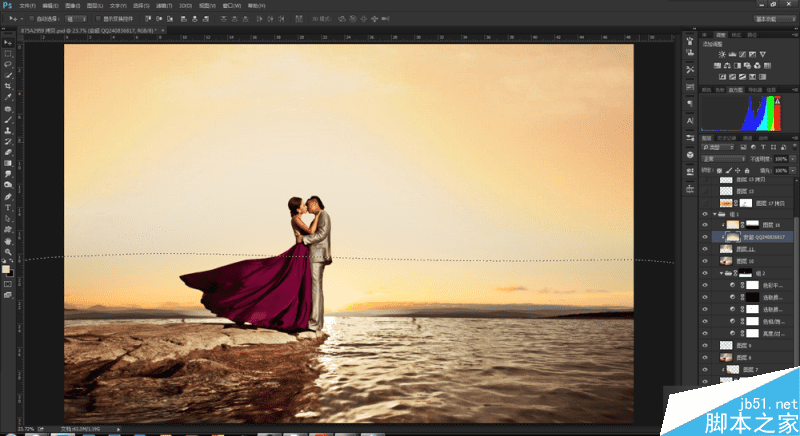The height and width of the screenshot is (436, 800).
Task: Select the Lasso tool
Action: click(x=9, y=64)
